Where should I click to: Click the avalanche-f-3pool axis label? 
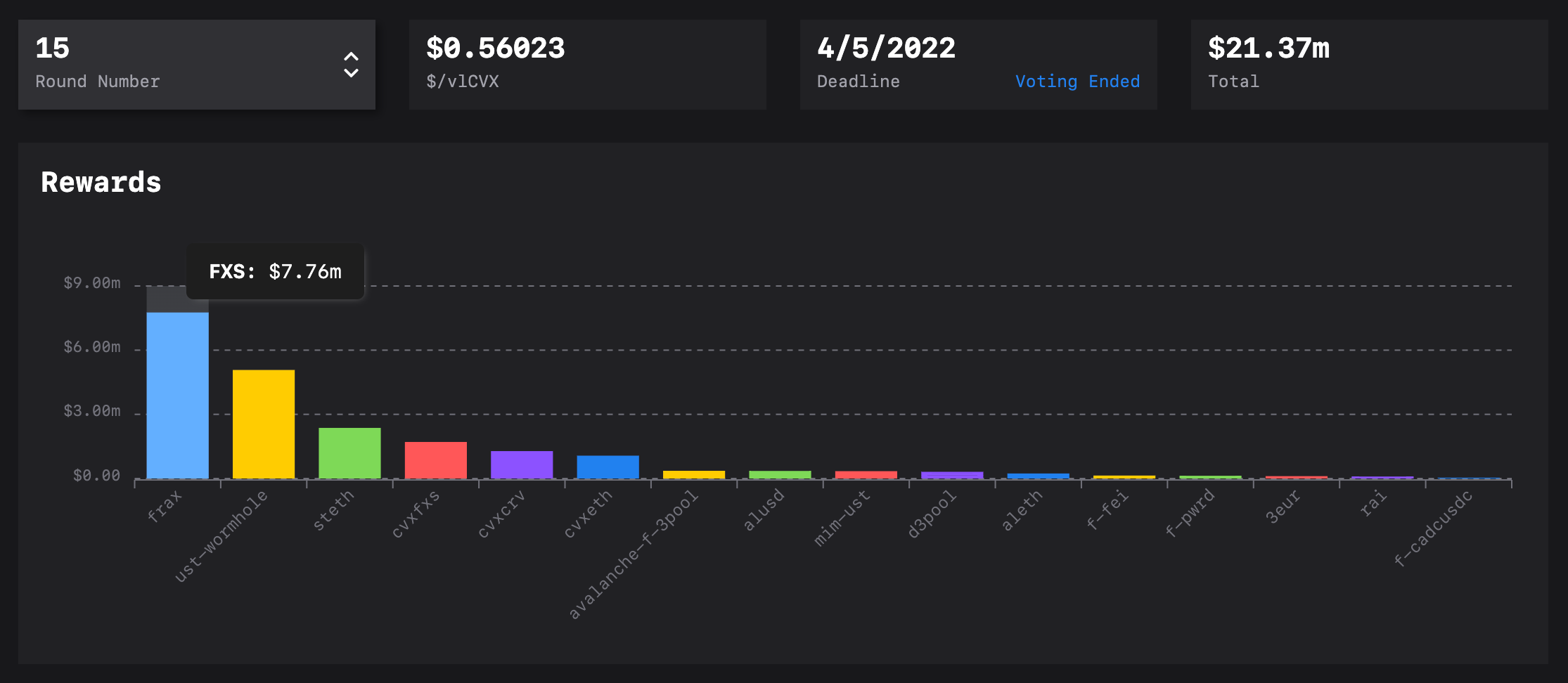pos(633,555)
